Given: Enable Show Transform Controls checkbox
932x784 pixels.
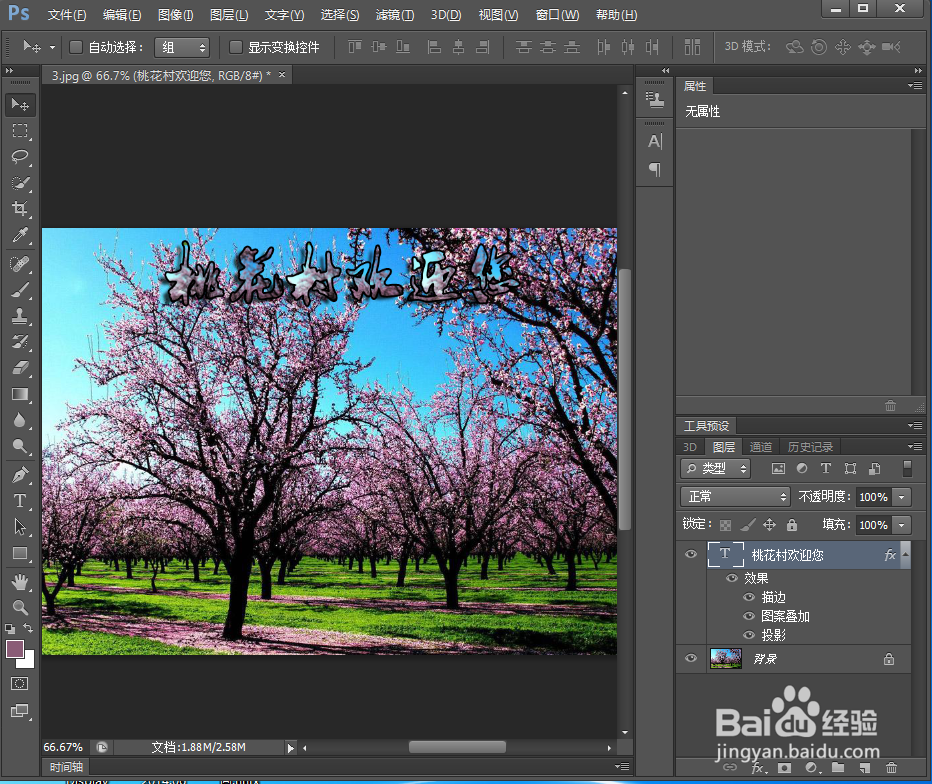Looking at the screenshot, I should point(236,47).
